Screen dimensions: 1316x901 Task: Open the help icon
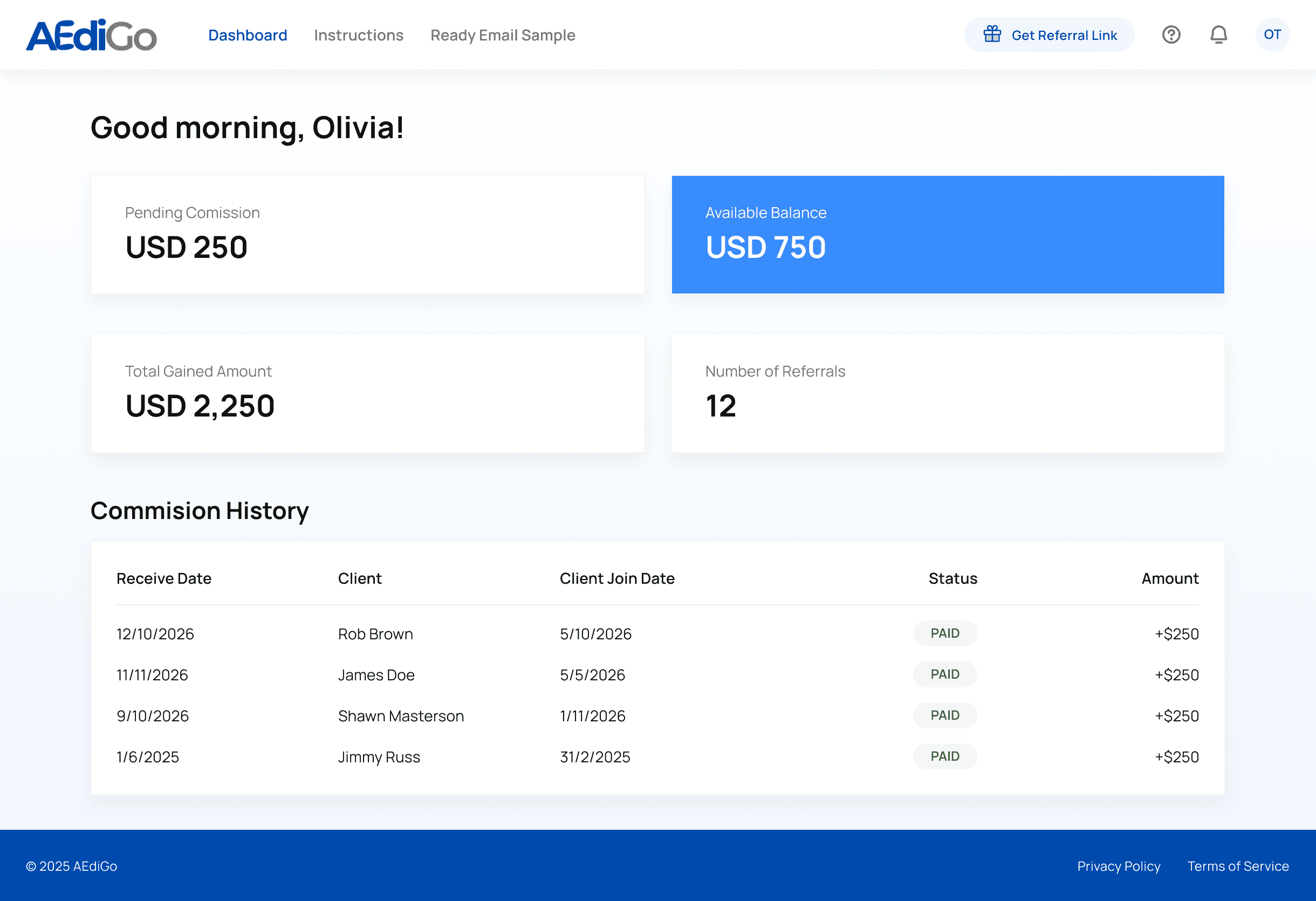click(x=1170, y=35)
